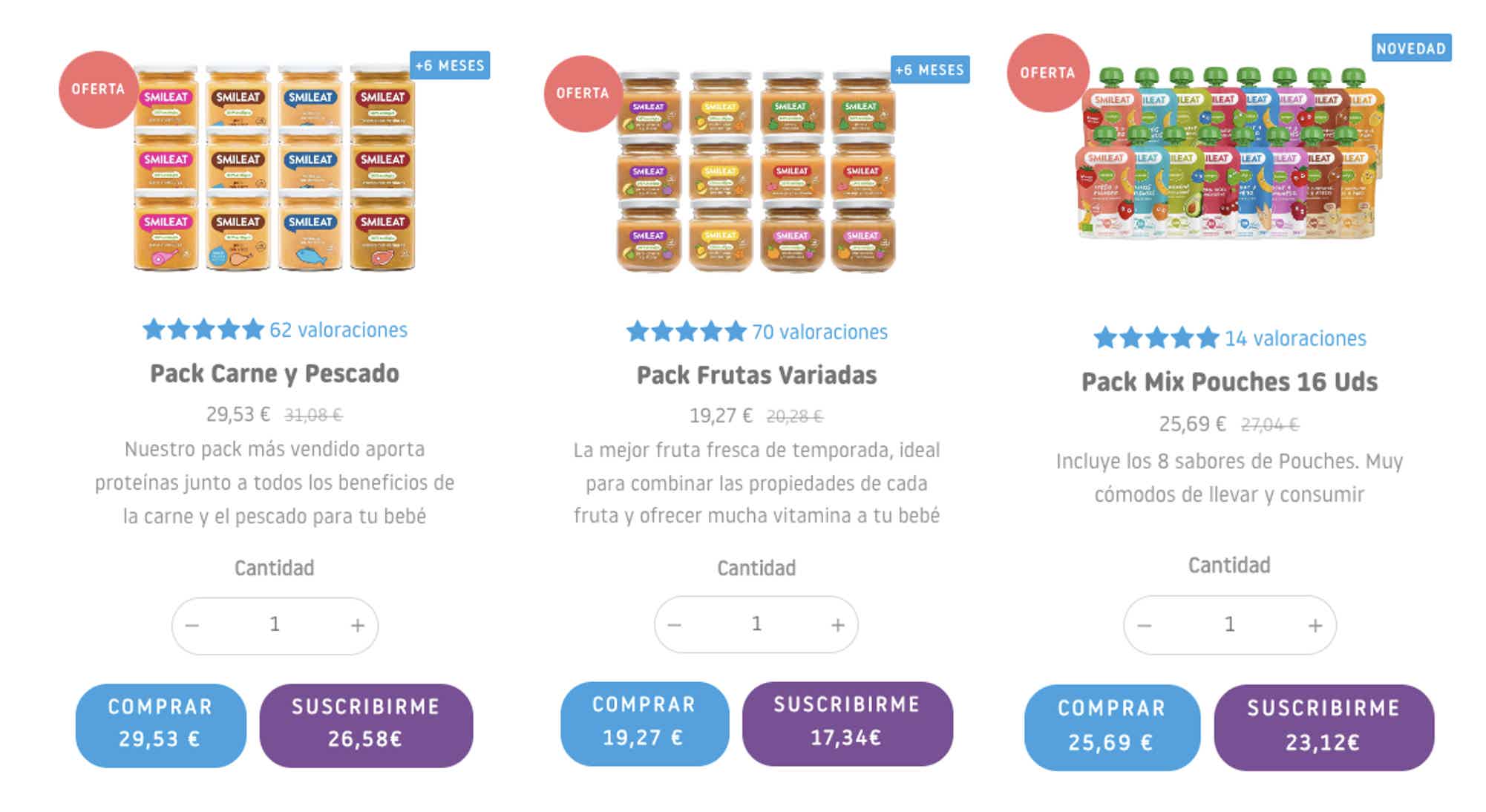The image size is (1486, 812).
Task: Increase quantity for Pack Carne y Pescado
Action: click(x=357, y=626)
